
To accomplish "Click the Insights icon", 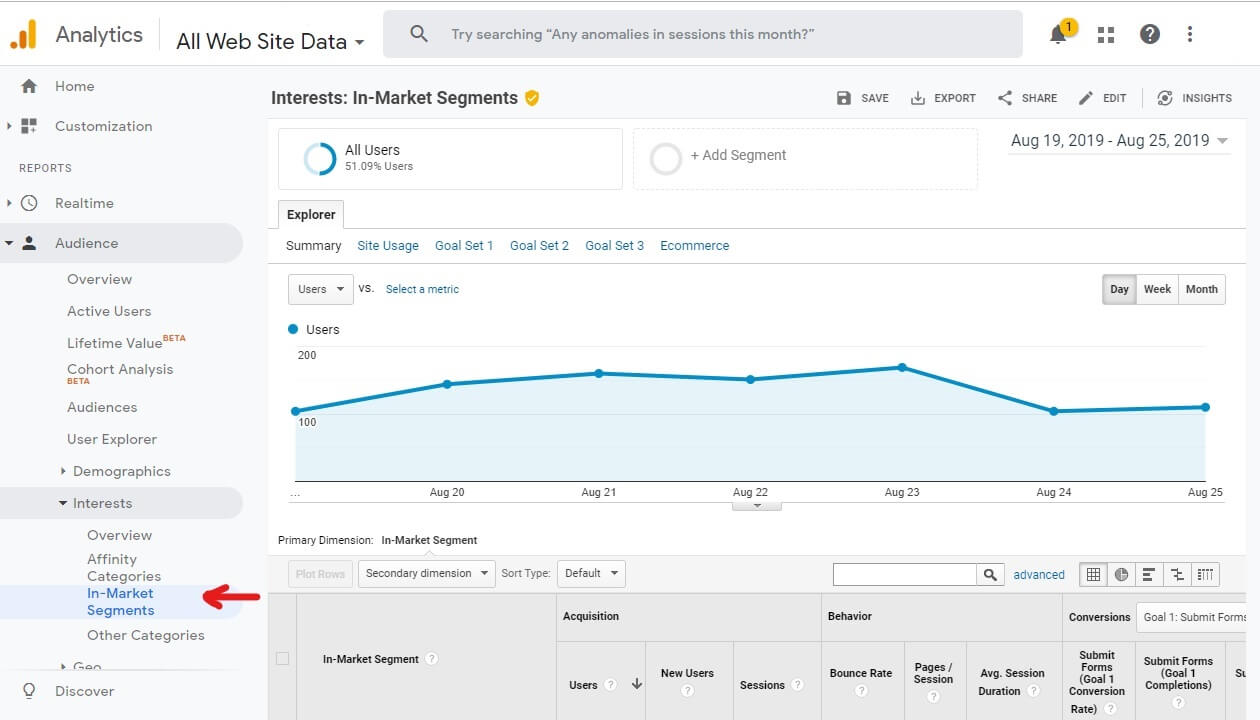I will click(x=1195, y=98).
